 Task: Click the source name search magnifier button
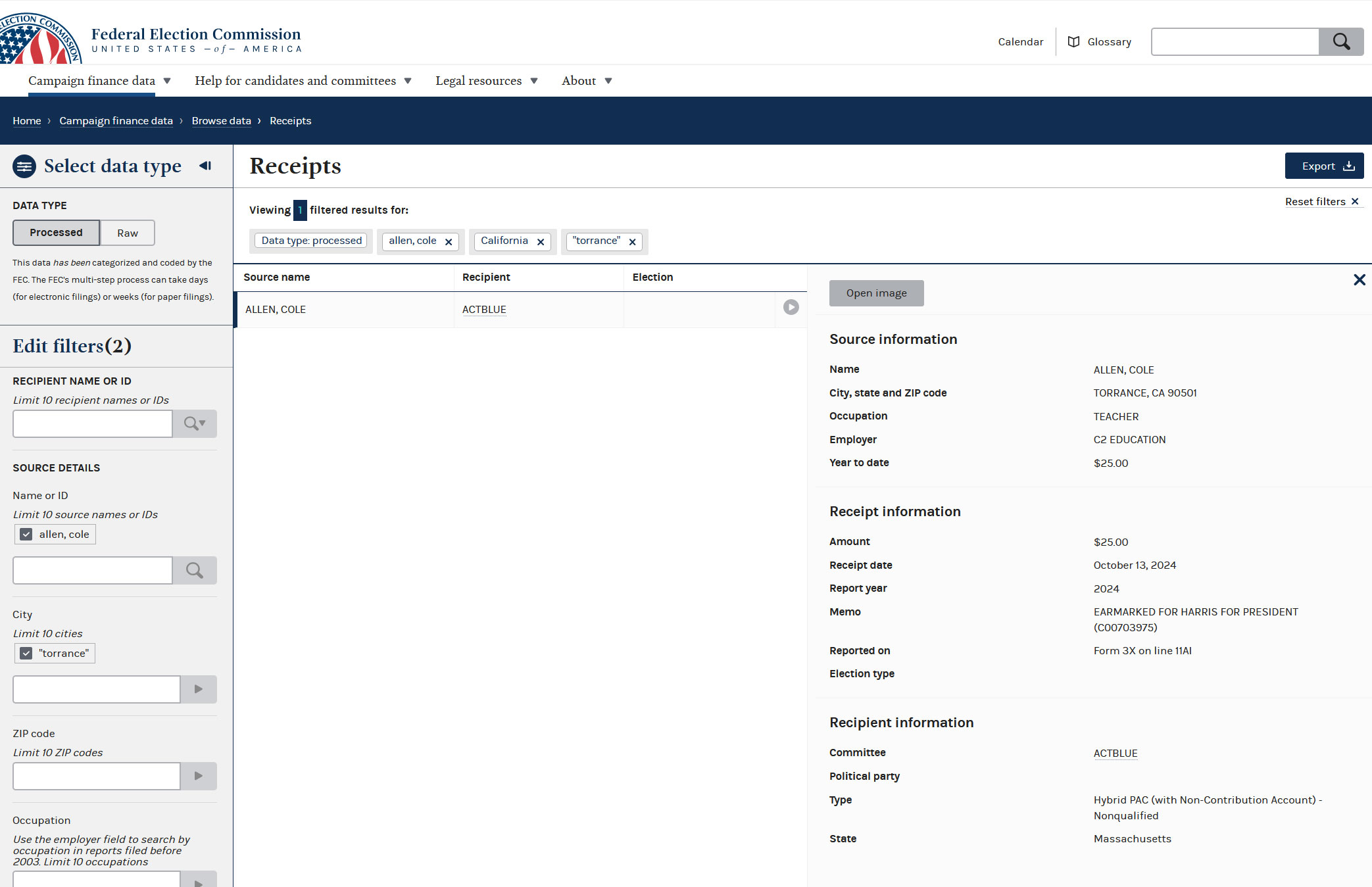[195, 571]
